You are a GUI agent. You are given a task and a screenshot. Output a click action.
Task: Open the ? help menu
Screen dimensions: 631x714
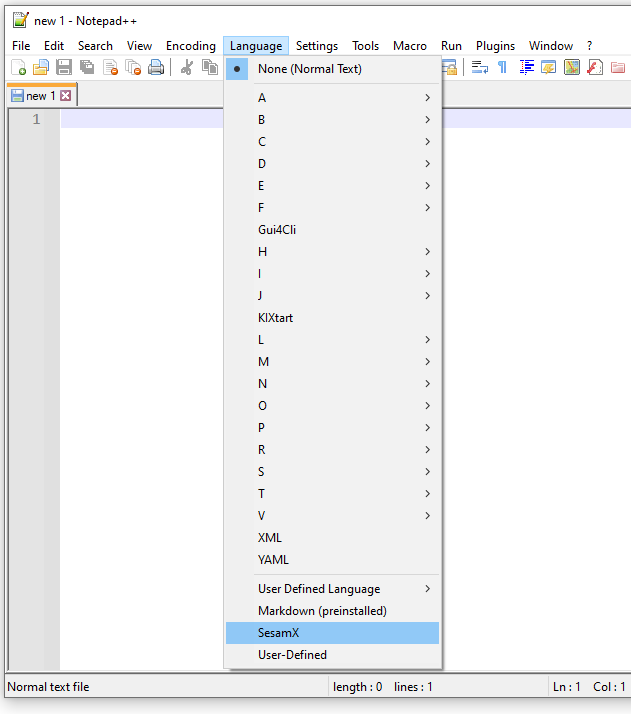[590, 46]
